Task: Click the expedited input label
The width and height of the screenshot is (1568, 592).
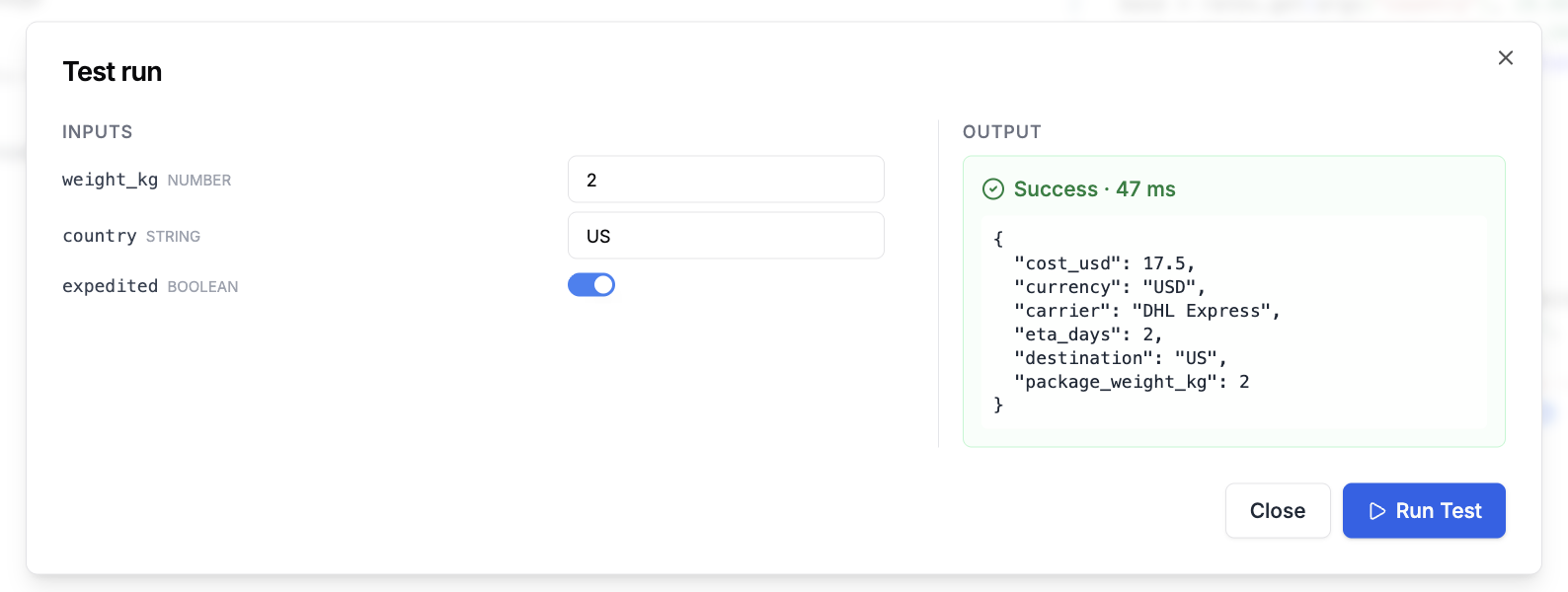Action: point(110,286)
